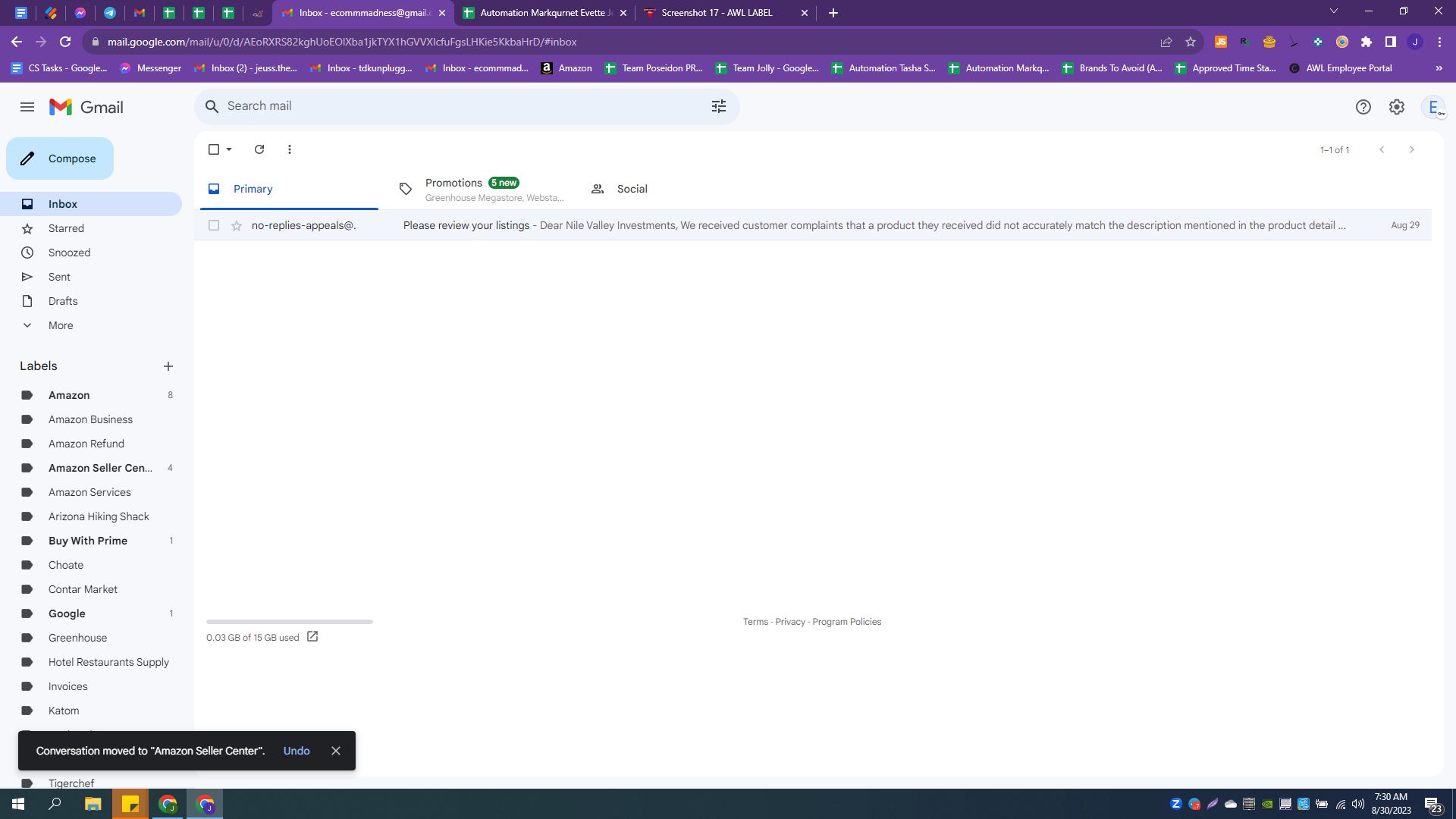Select the no-replies-appeals email checkbox
The height and width of the screenshot is (819, 1456).
click(x=214, y=225)
